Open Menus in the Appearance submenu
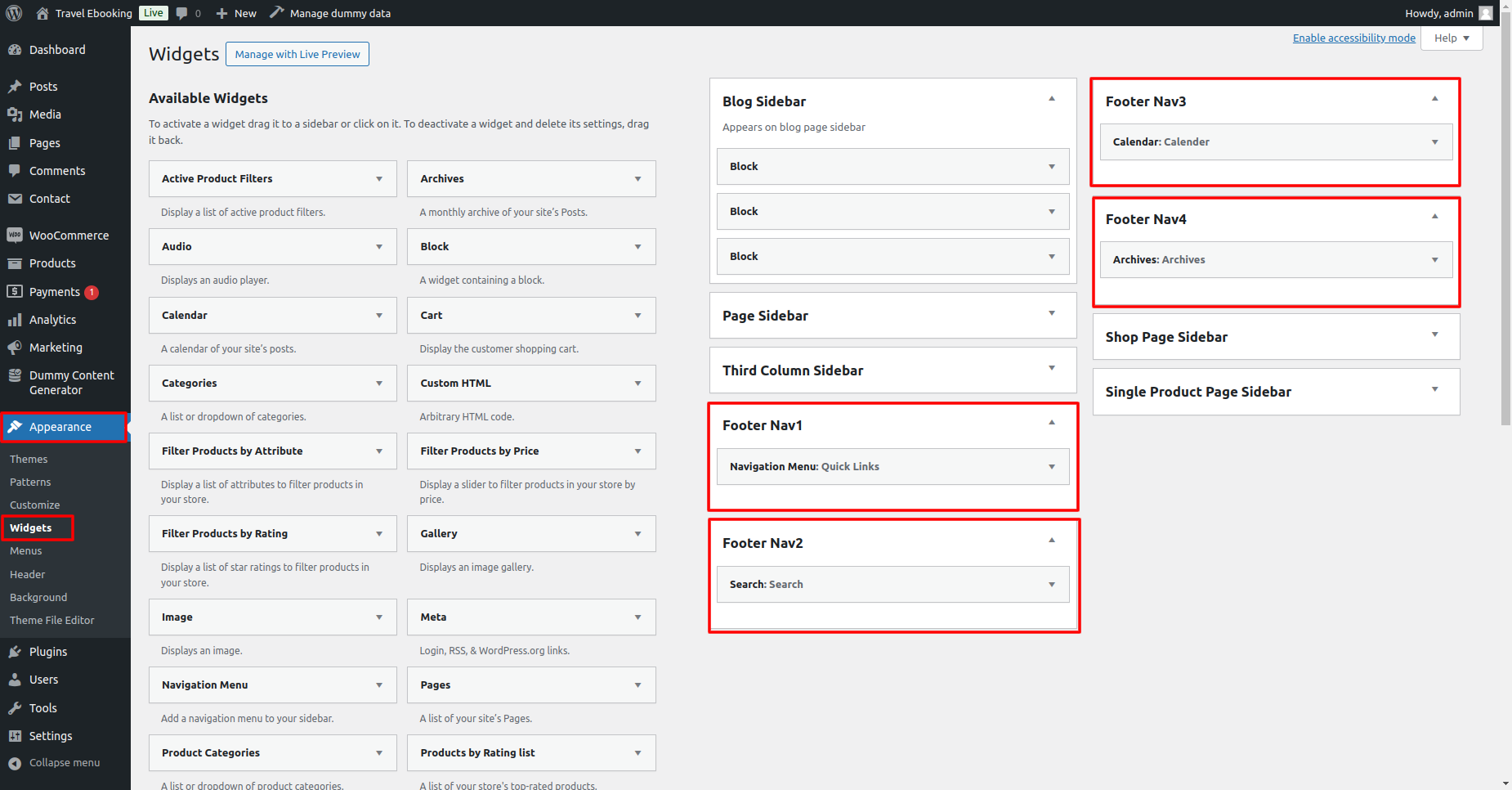 coord(26,551)
